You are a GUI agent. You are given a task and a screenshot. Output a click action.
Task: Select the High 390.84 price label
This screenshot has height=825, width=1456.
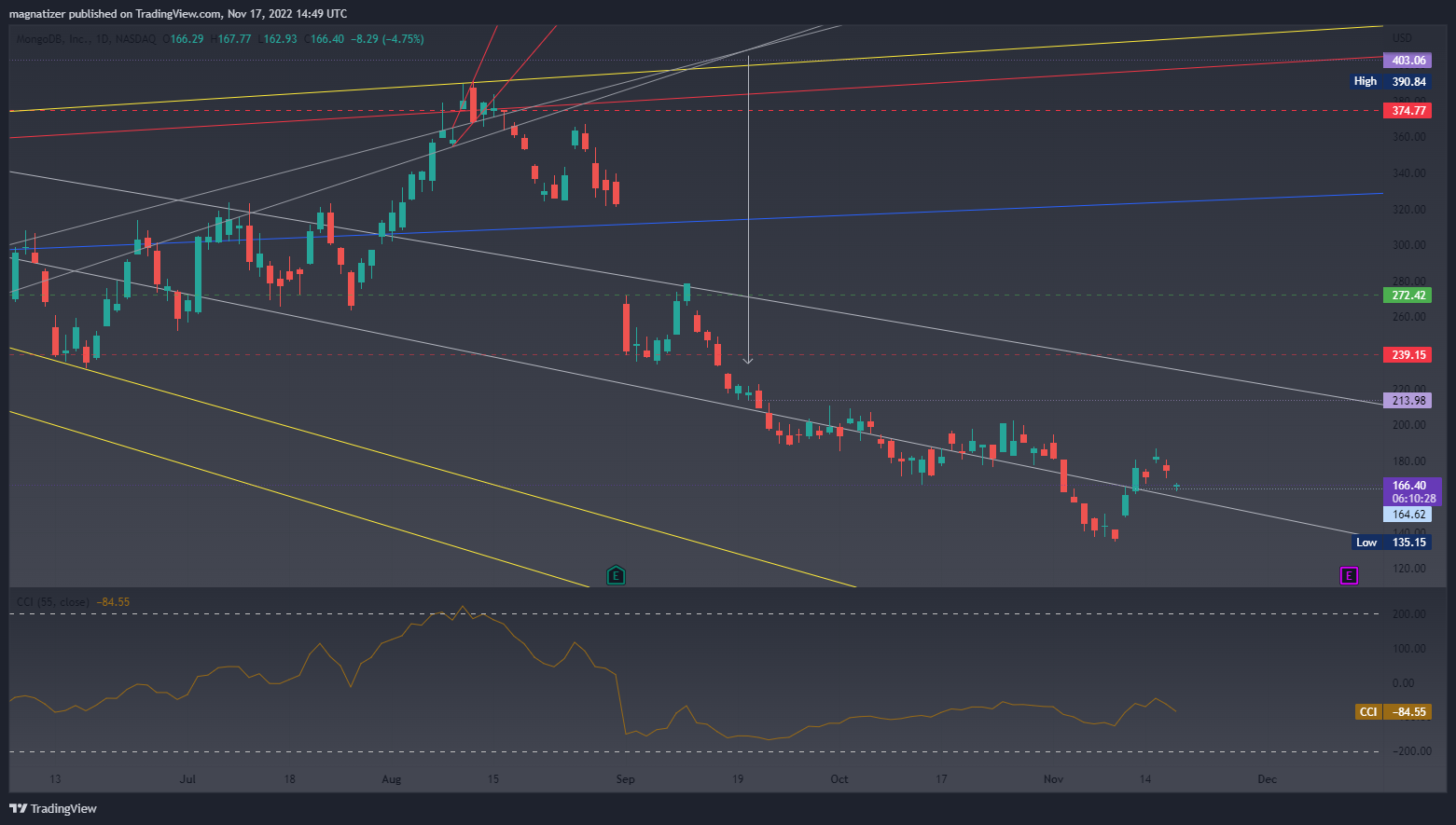point(1390,82)
